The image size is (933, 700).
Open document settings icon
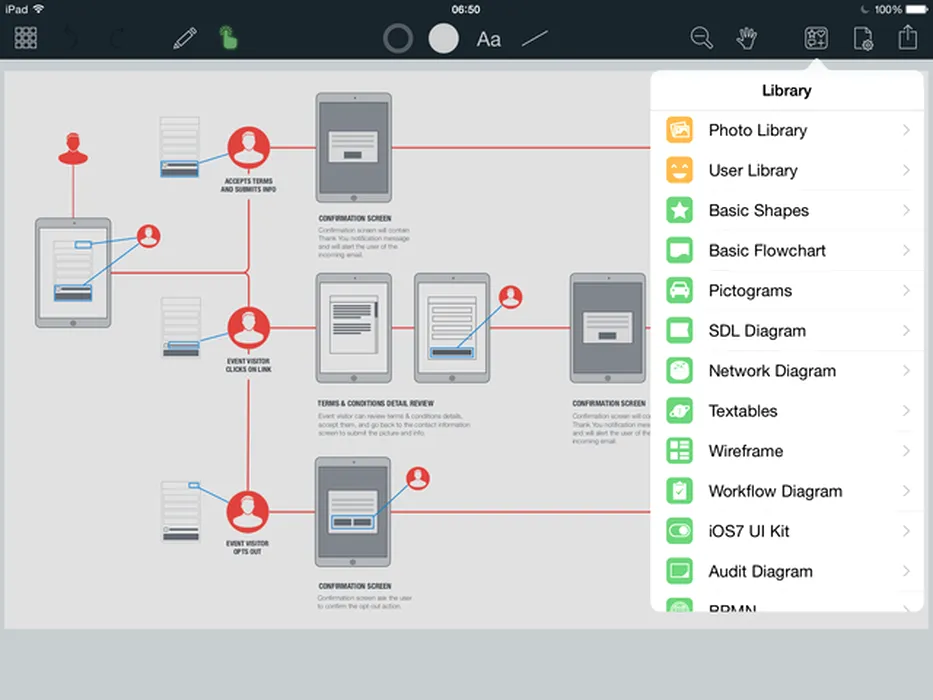863,38
